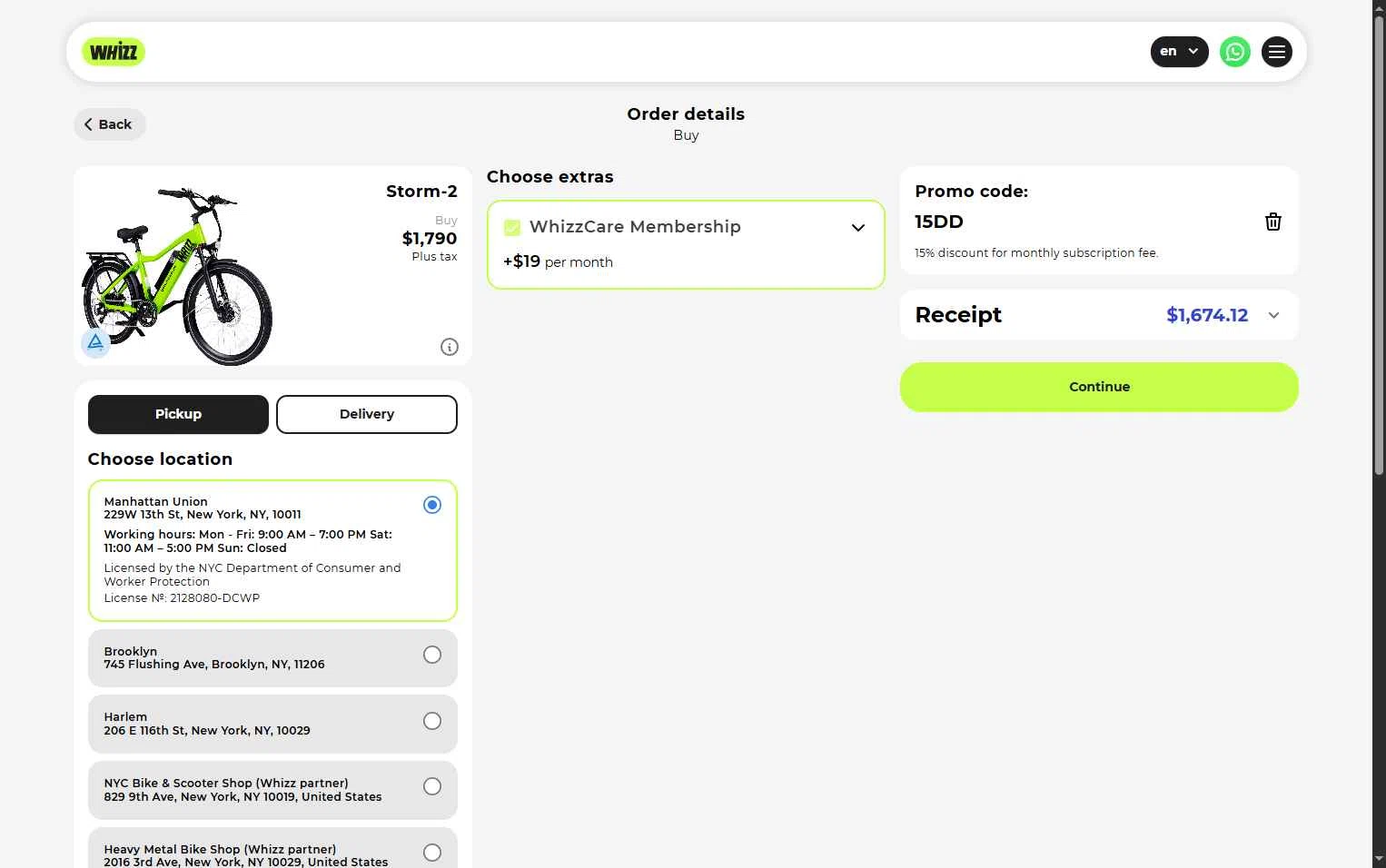Viewport: 1386px width, 868px height.
Task: Click the 15% discount description text
Action: point(1036,253)
